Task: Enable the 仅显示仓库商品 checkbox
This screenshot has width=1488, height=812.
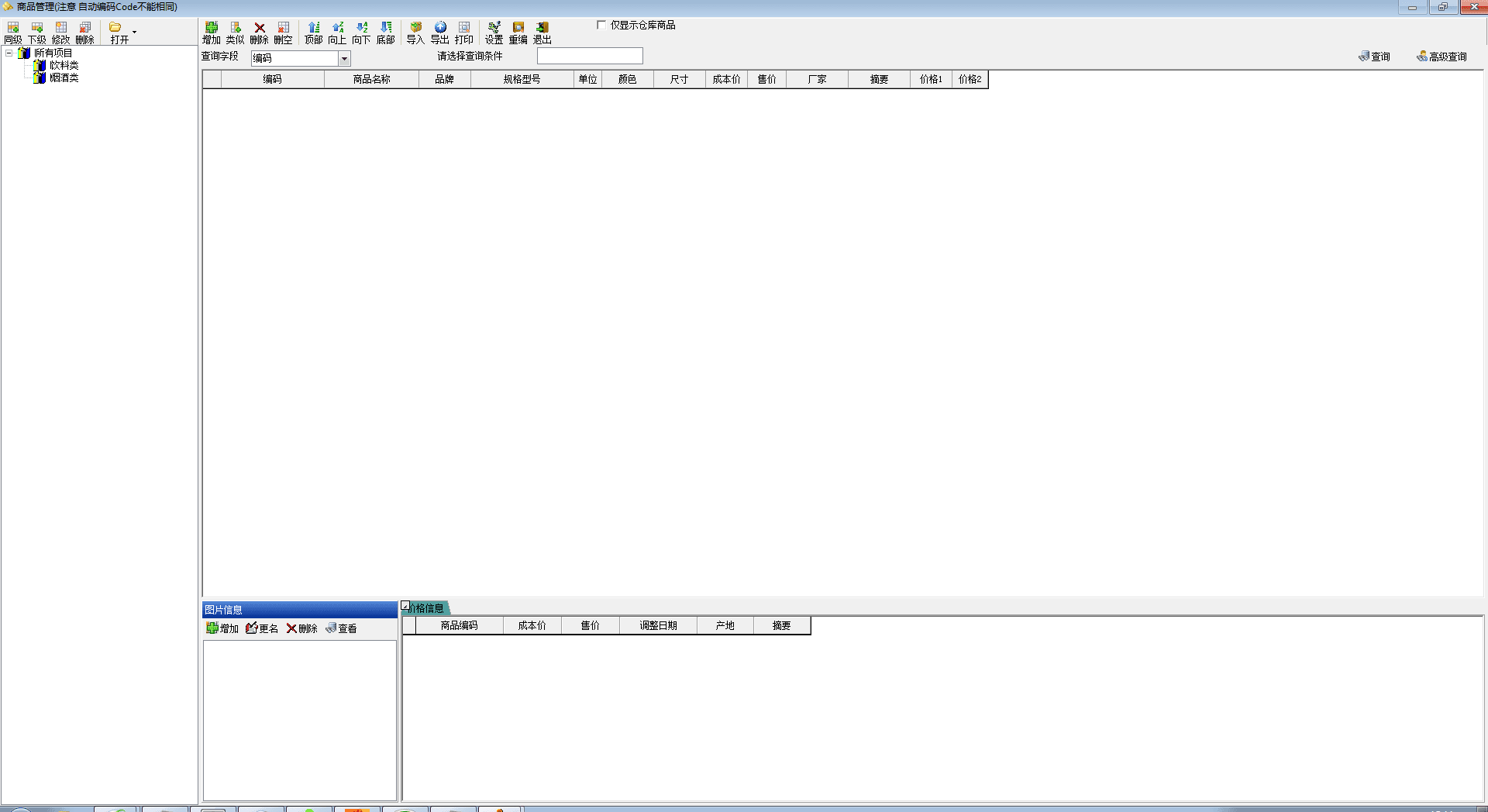Action: click(x=601, y=25)
